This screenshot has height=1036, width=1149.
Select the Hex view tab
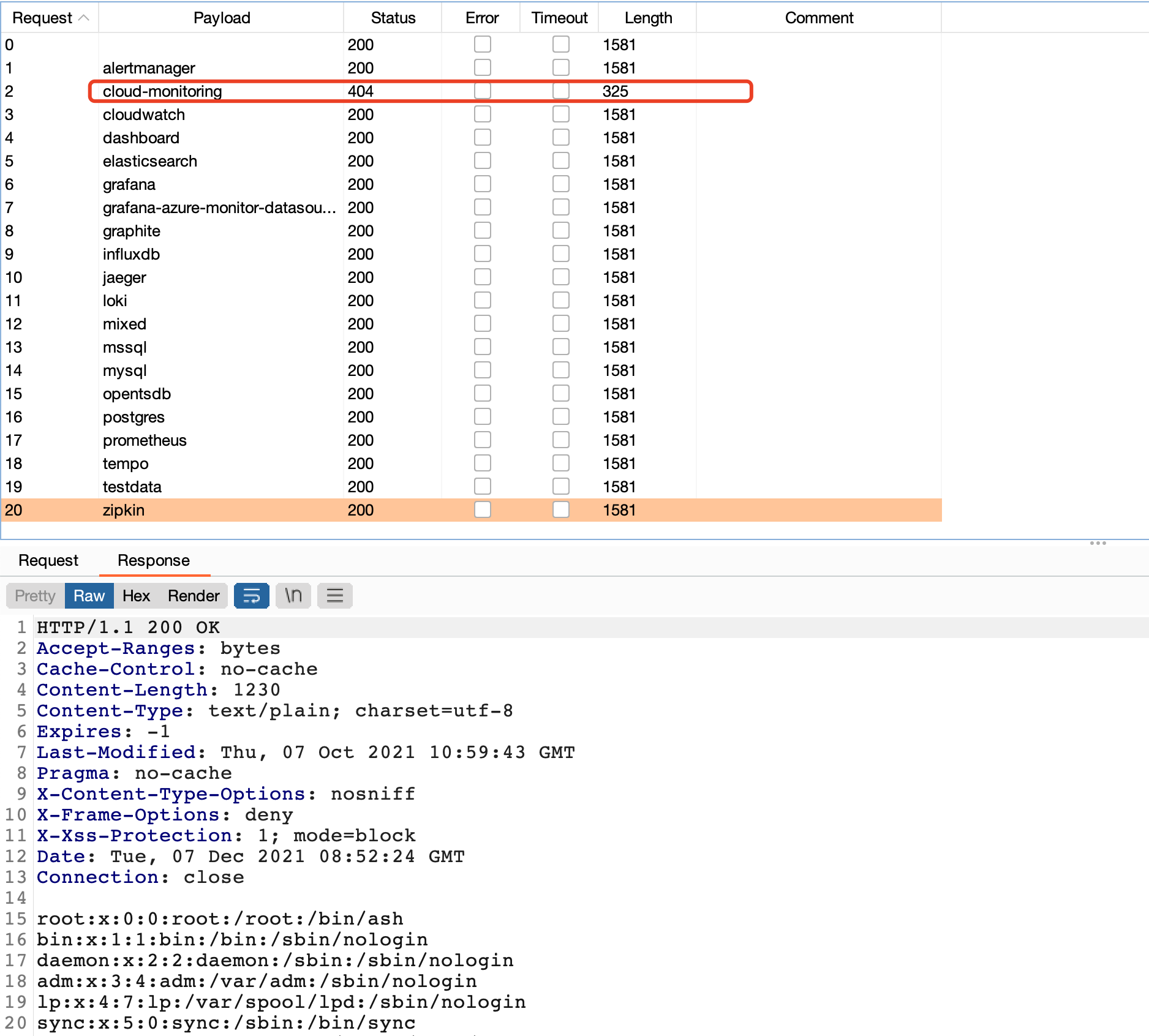click(136, 596)
